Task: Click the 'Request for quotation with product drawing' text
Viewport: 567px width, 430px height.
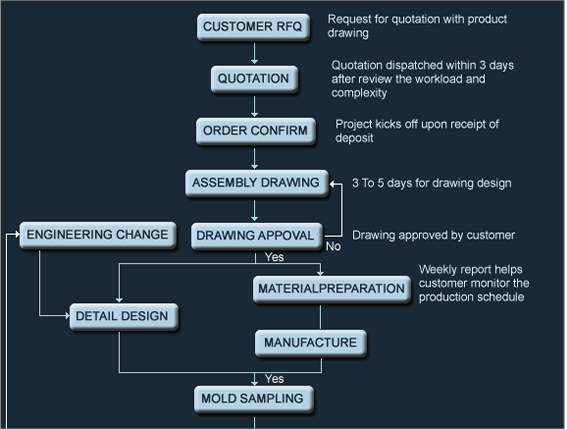Action: [417, 26]
